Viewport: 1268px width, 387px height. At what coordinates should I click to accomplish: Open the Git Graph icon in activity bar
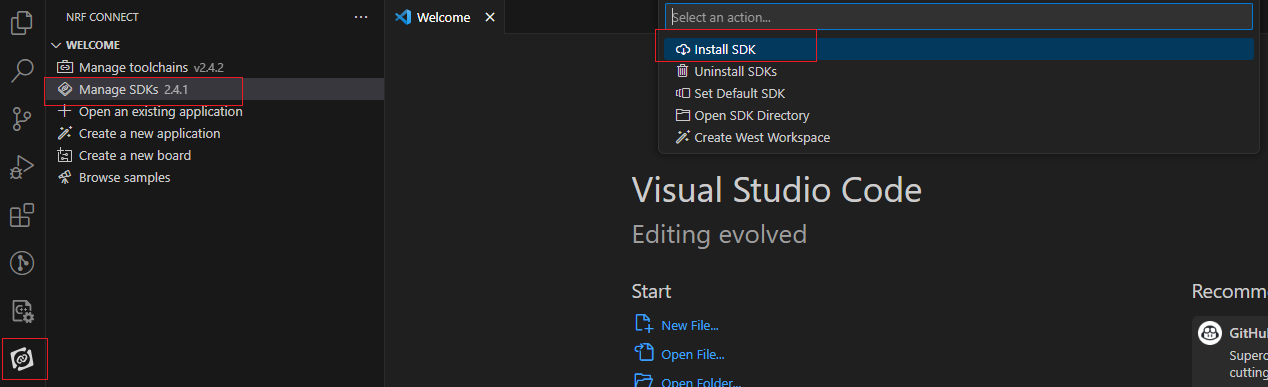point(22,263)
